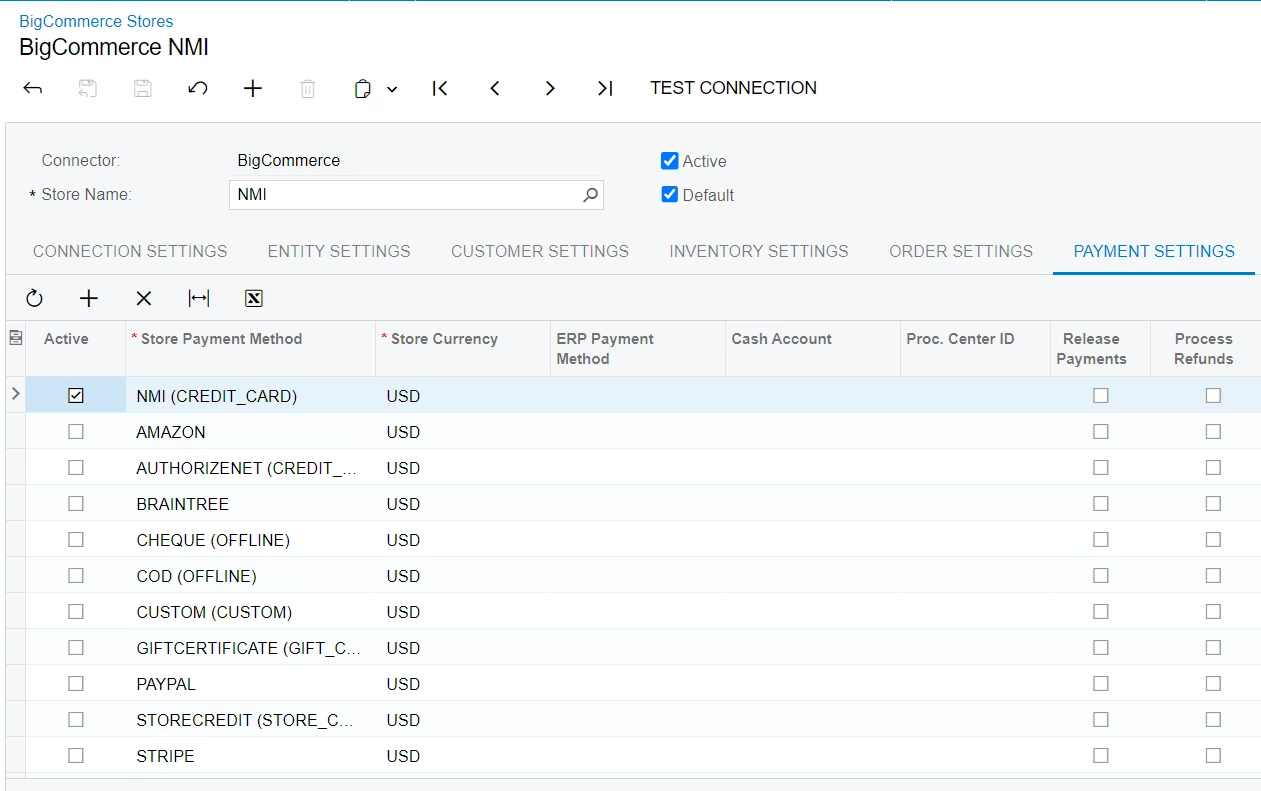
Task: Click the clipboard copy-paste icon
Action: pos(363,88)
